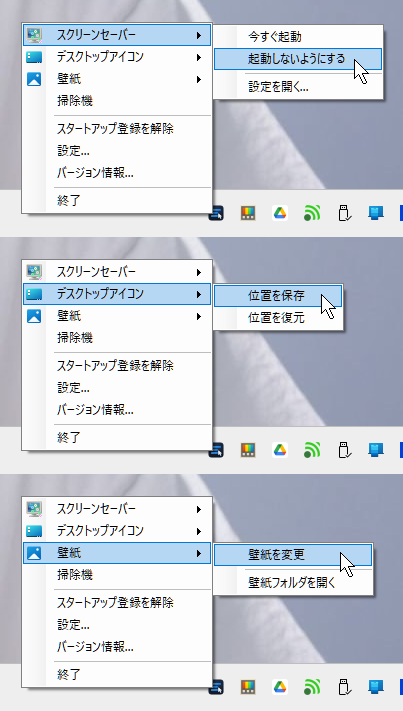
Task: Click the arrow beside highlighted デスクトップアイコン
Action: pos(199,294)
